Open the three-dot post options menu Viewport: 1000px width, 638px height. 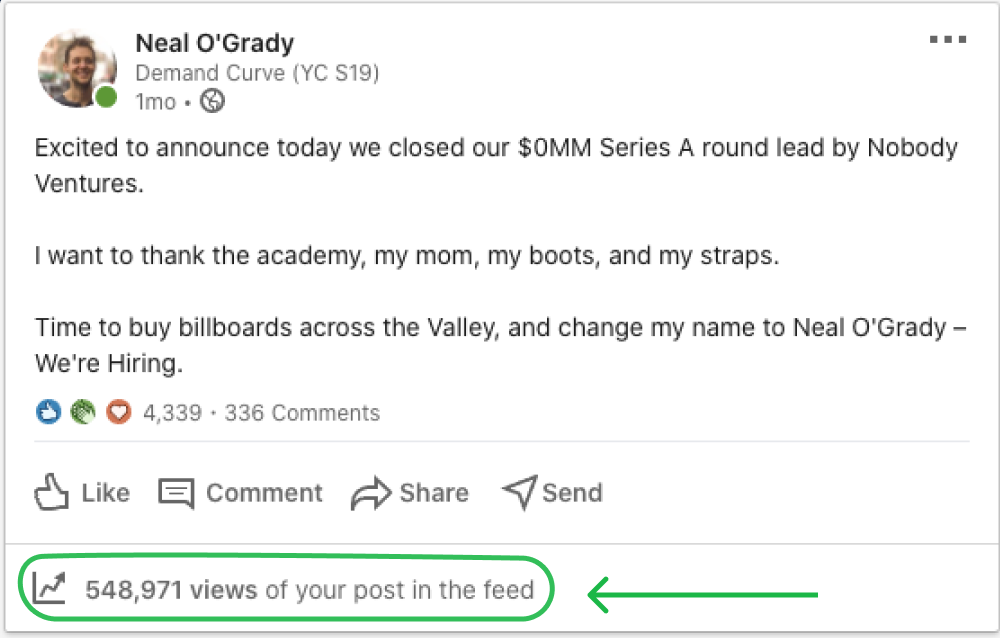pos(948,40)
